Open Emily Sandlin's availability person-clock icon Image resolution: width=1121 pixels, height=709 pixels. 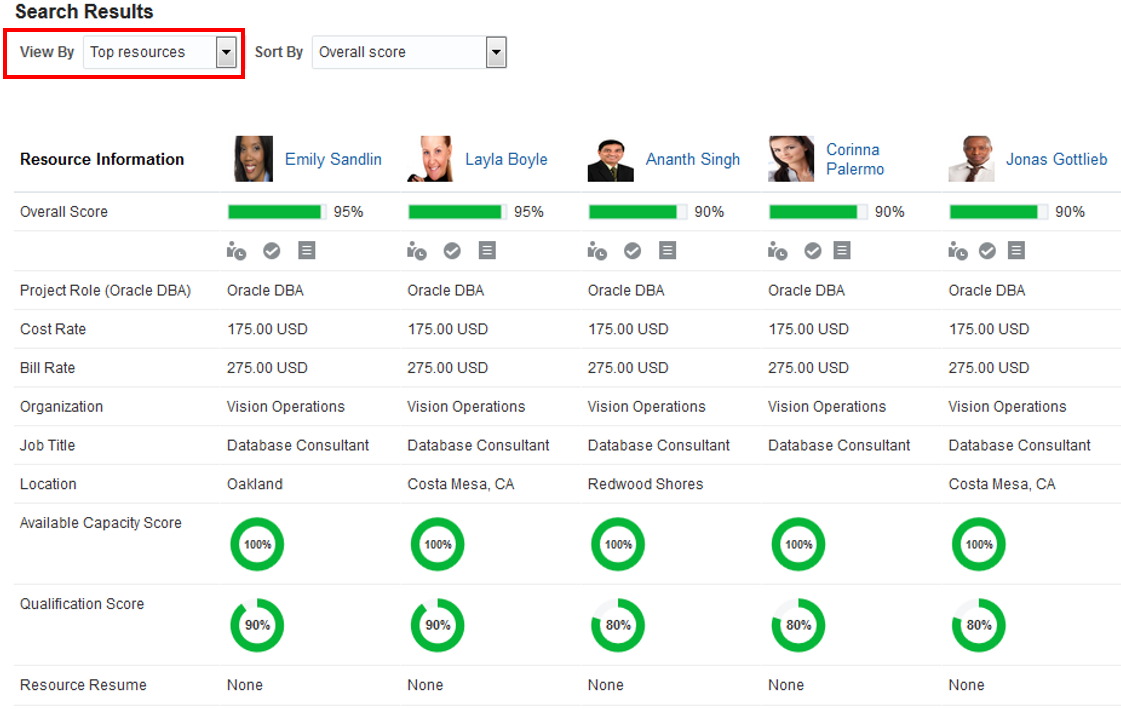click(x=236, y=251)
